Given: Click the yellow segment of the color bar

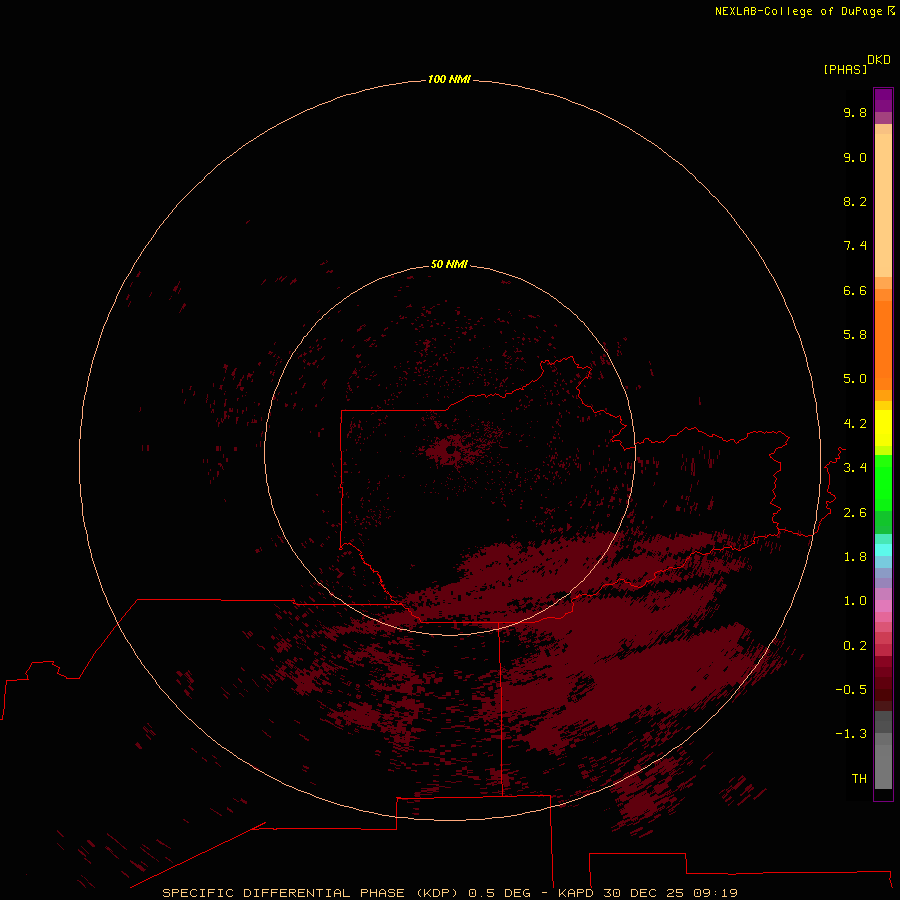Looking at the screenshot, I should pos(883,428).
